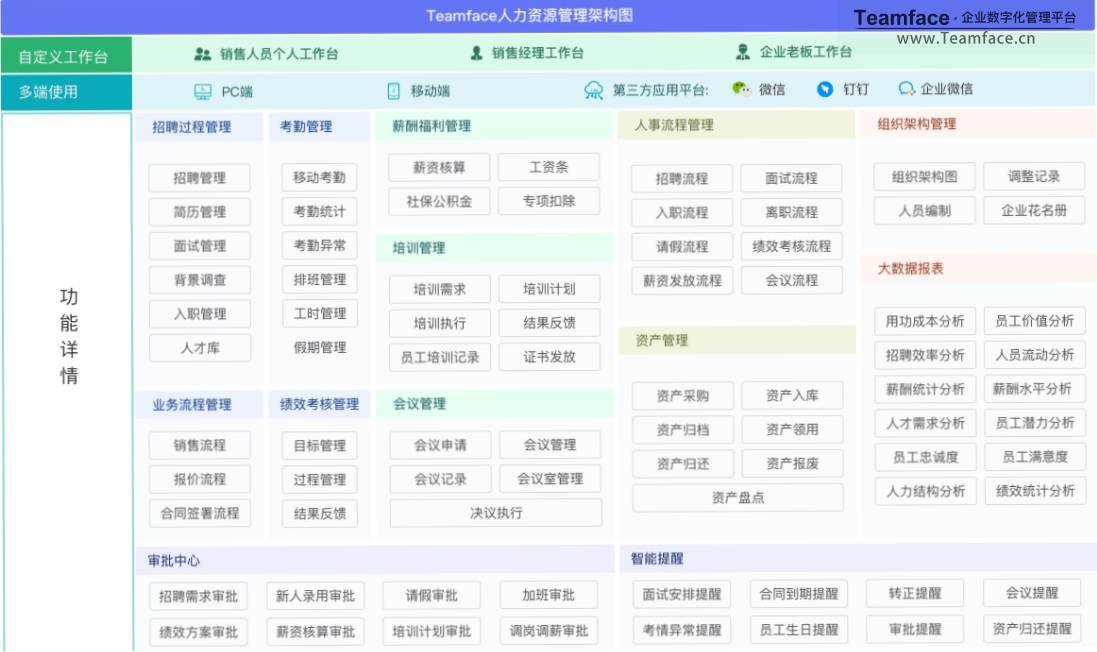Click the 工资条 button
The image size is (1097, 652).
pyautogui.click(x=548, y=167)
